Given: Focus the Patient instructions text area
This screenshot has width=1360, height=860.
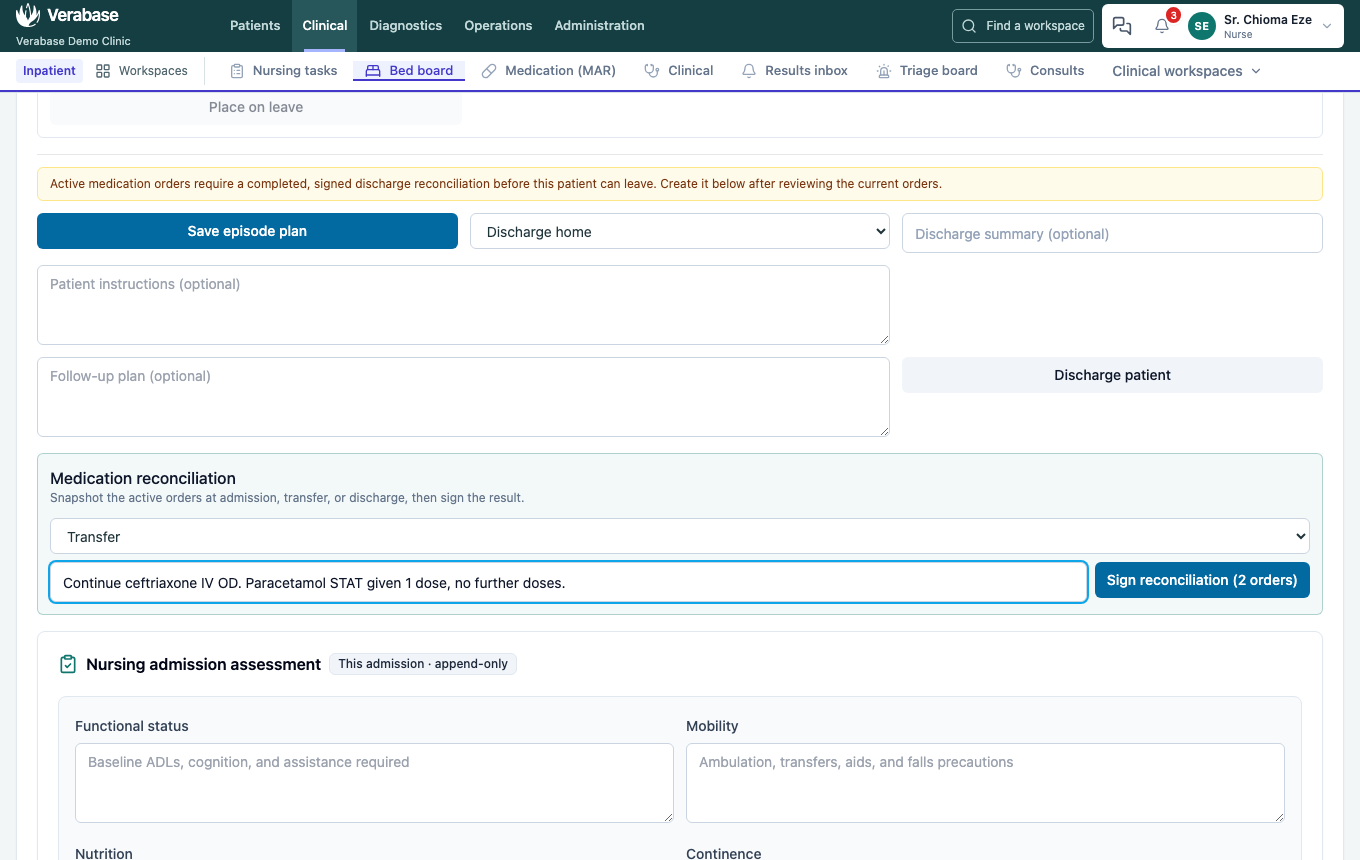Looking at the screenshot, I should click(x=463, y=305).
